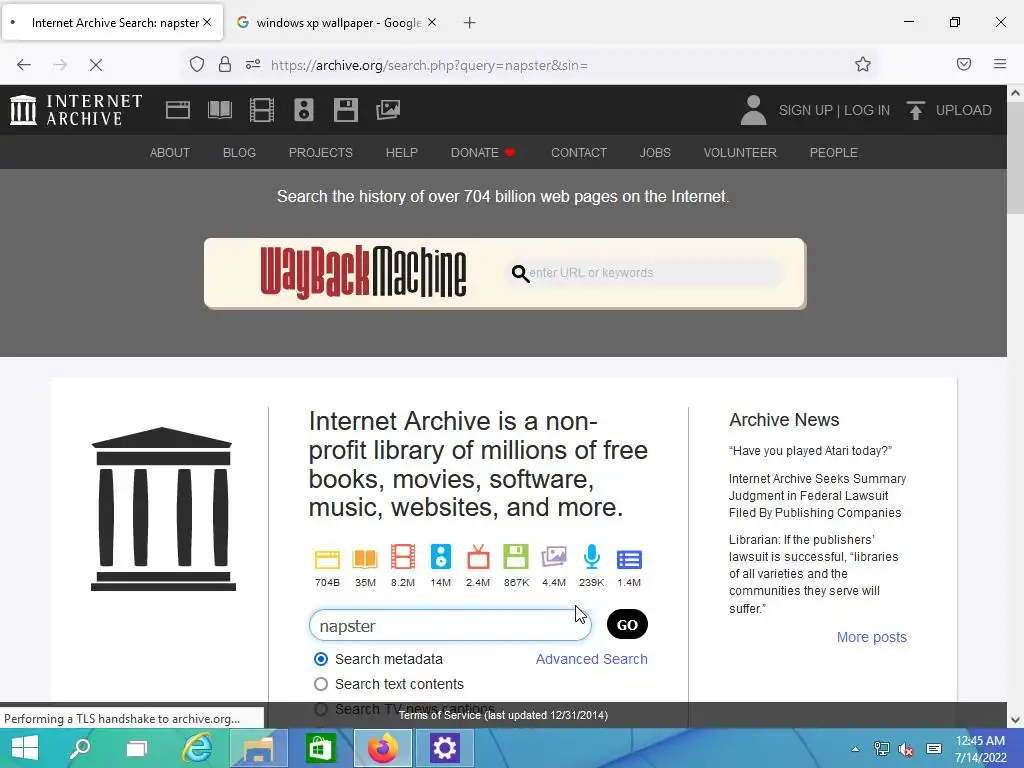Open the JOBS menu item
Viewport: 1024px width, 768px height.
[x=655, y=152]
